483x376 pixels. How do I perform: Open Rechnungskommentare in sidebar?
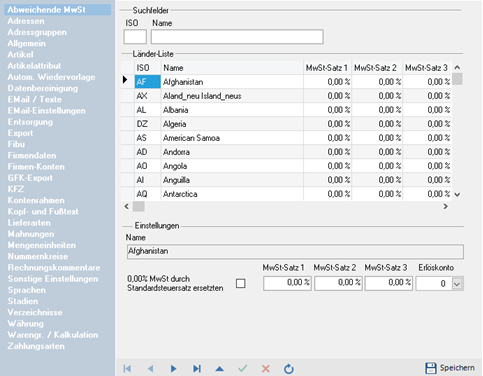click(54, 268)
